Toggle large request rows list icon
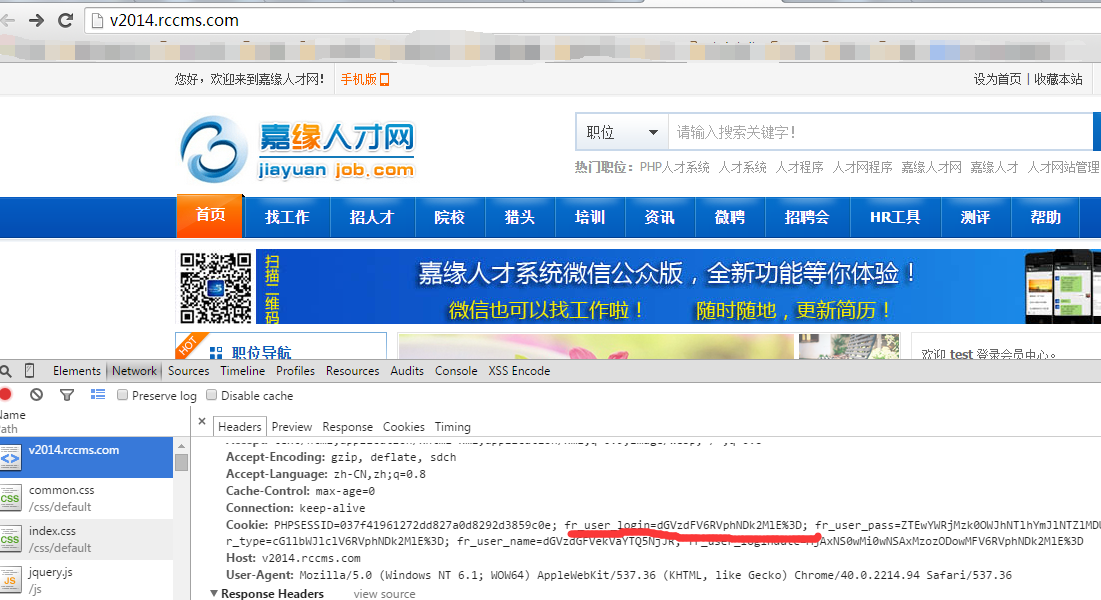The width and height of the screenshot is (1101, 600). [98, 395]
